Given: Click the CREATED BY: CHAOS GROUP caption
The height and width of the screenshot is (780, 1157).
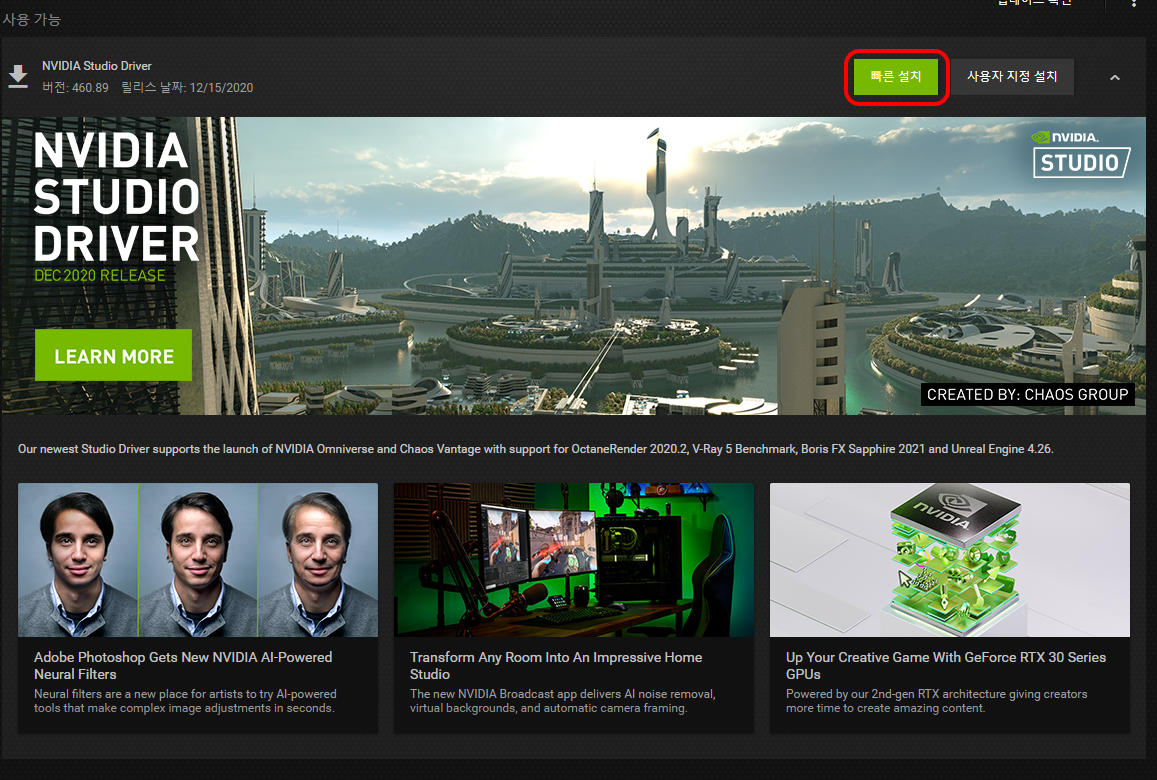Looking at the screenshot, I should click(x=1027, y=395).
